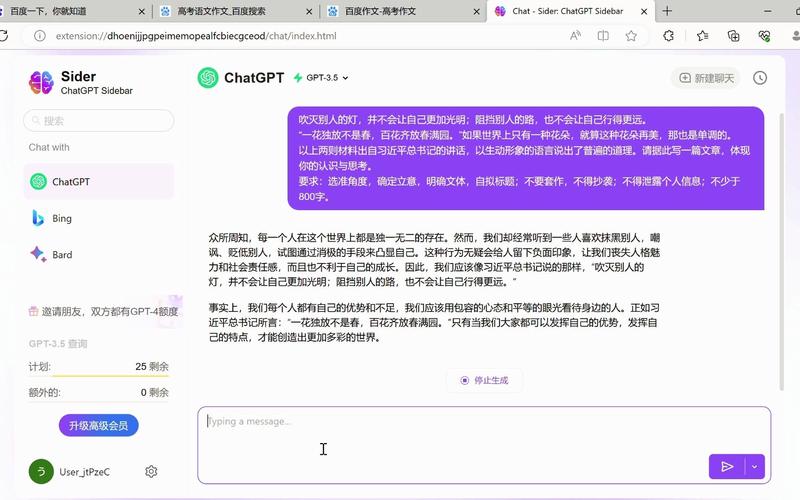The height and width of the screenshot is (500, 800).
Task: Open the invite friends GPT-4 banner
Action: tap(104, 311)
